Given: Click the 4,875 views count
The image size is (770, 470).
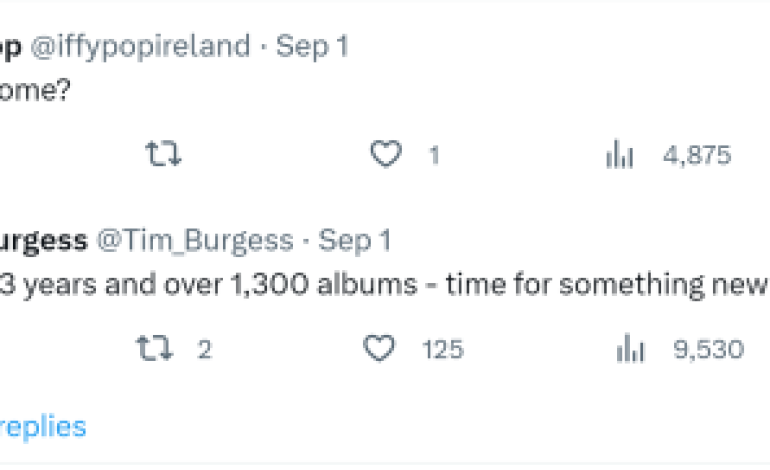Looking at the screenshot, I should [696, 155].
